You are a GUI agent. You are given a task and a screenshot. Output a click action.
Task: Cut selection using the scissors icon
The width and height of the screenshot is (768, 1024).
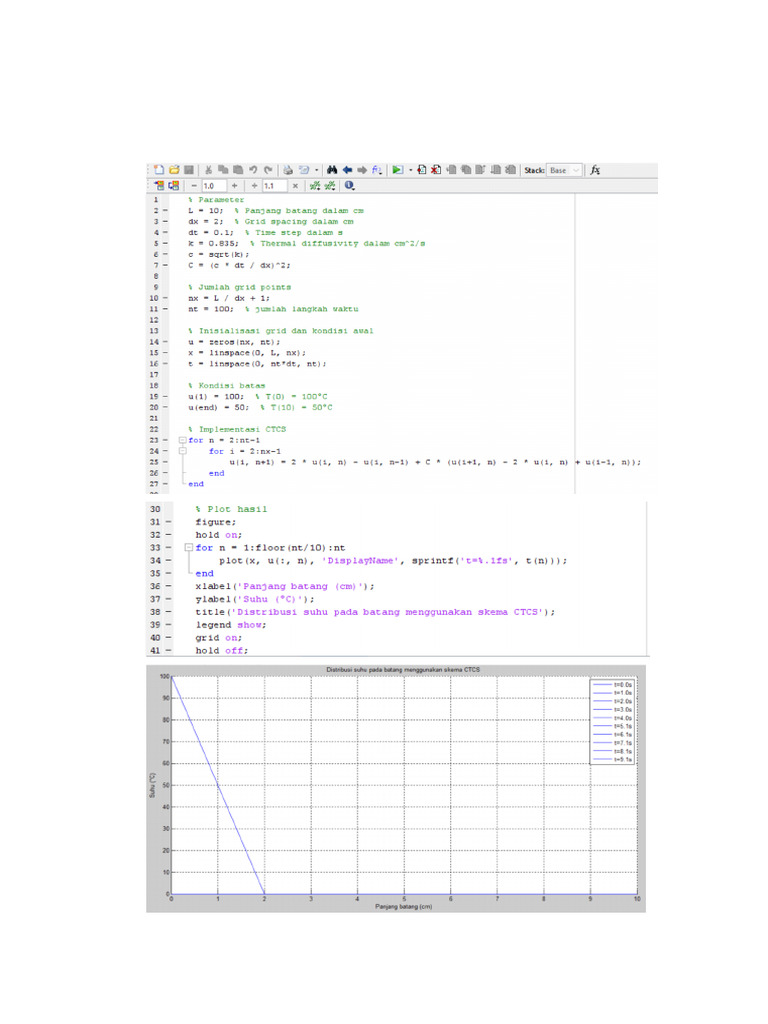(x=208, y=170)
